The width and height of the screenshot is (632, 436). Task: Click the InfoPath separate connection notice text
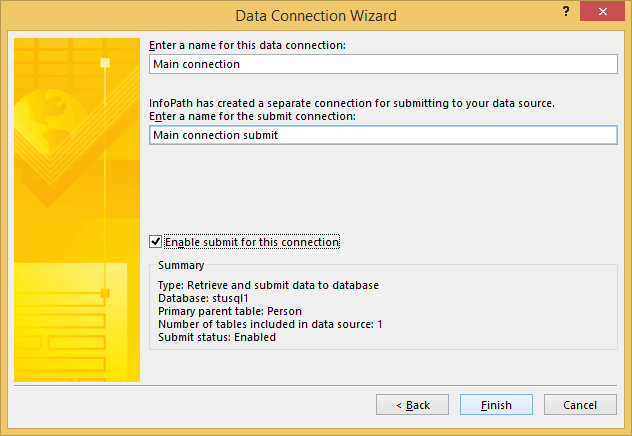click(x=350, y=103)
